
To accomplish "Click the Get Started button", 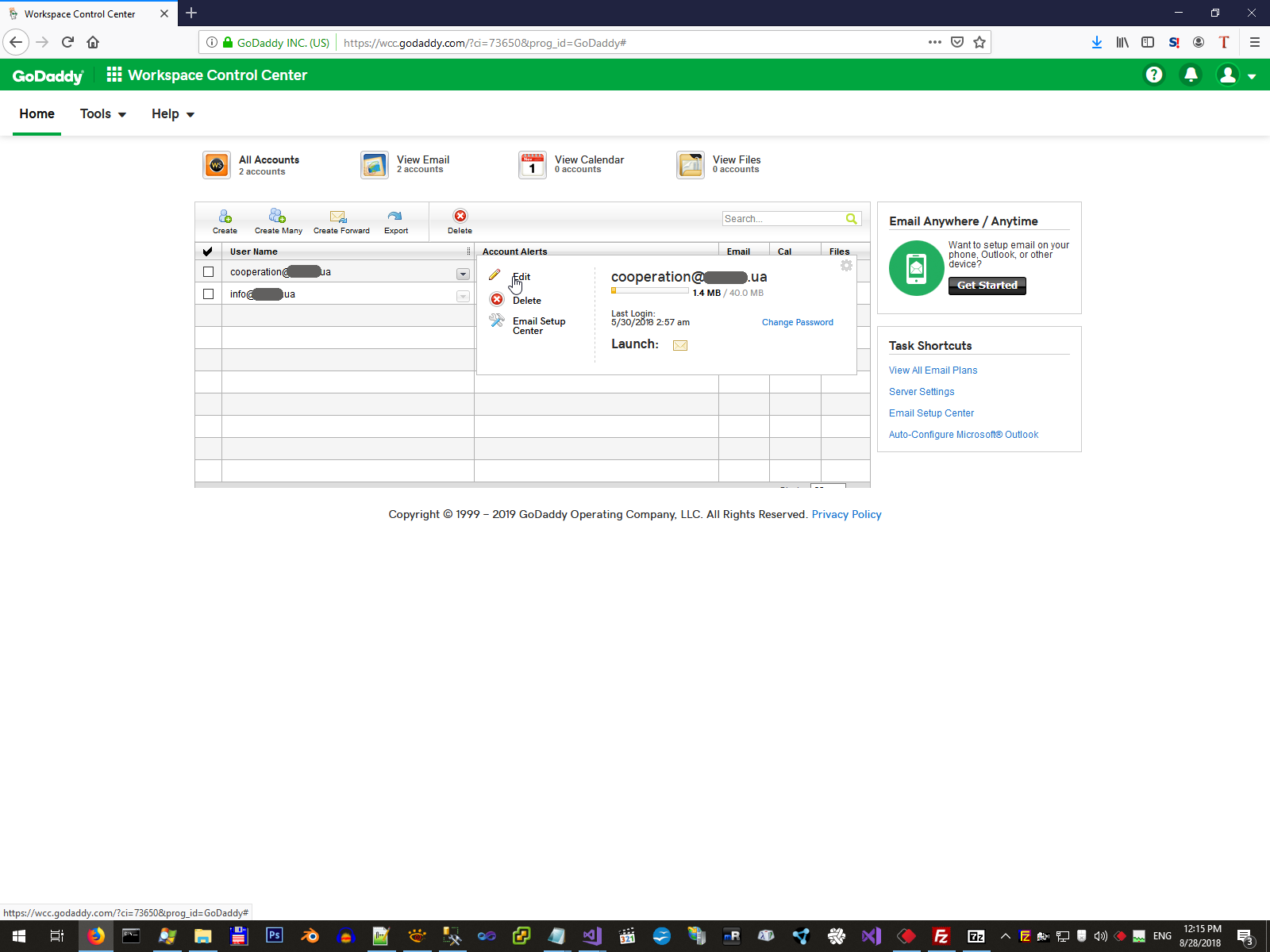I will (987, 286).
